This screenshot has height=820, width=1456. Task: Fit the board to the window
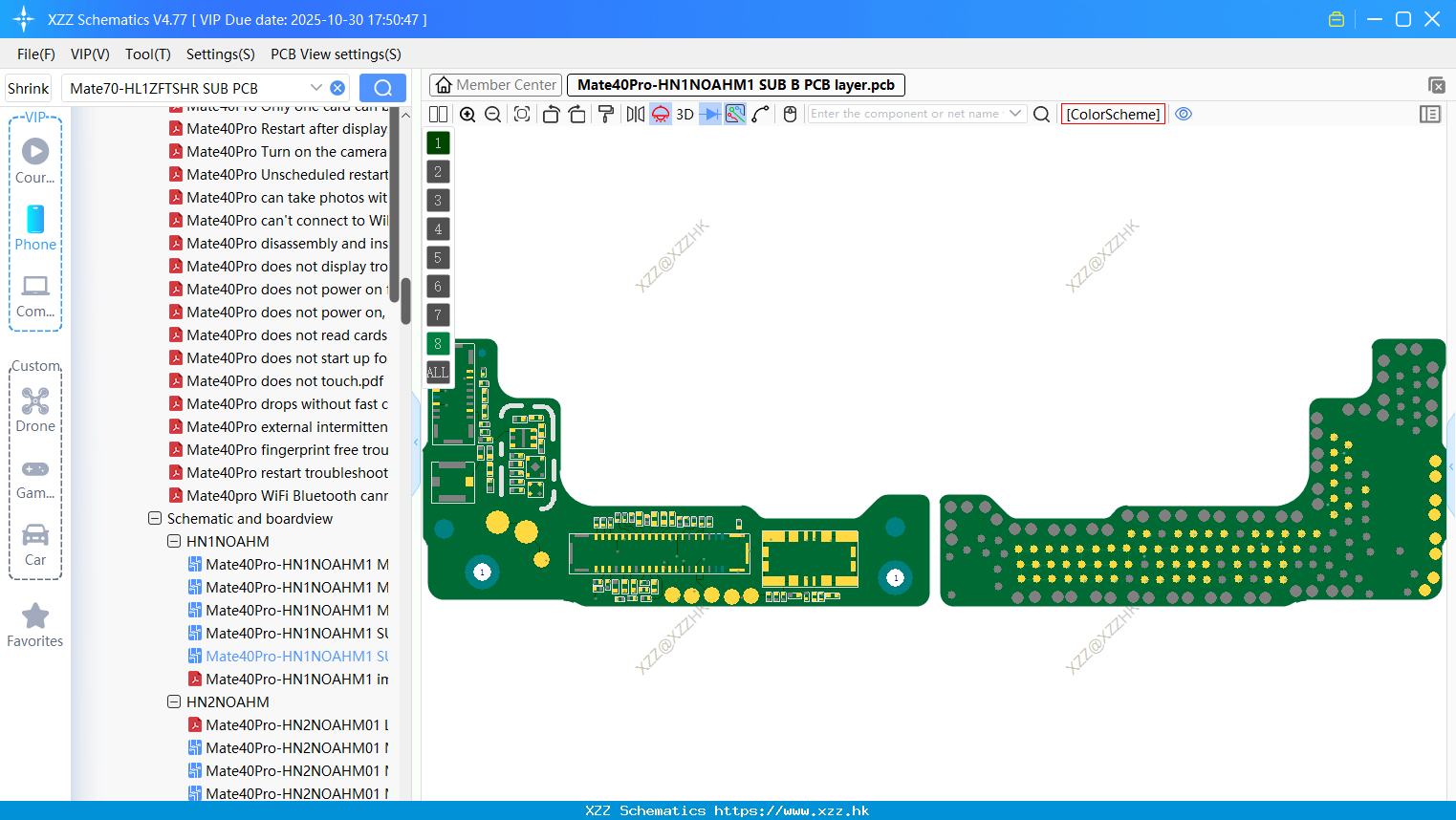tap(522, 114)
